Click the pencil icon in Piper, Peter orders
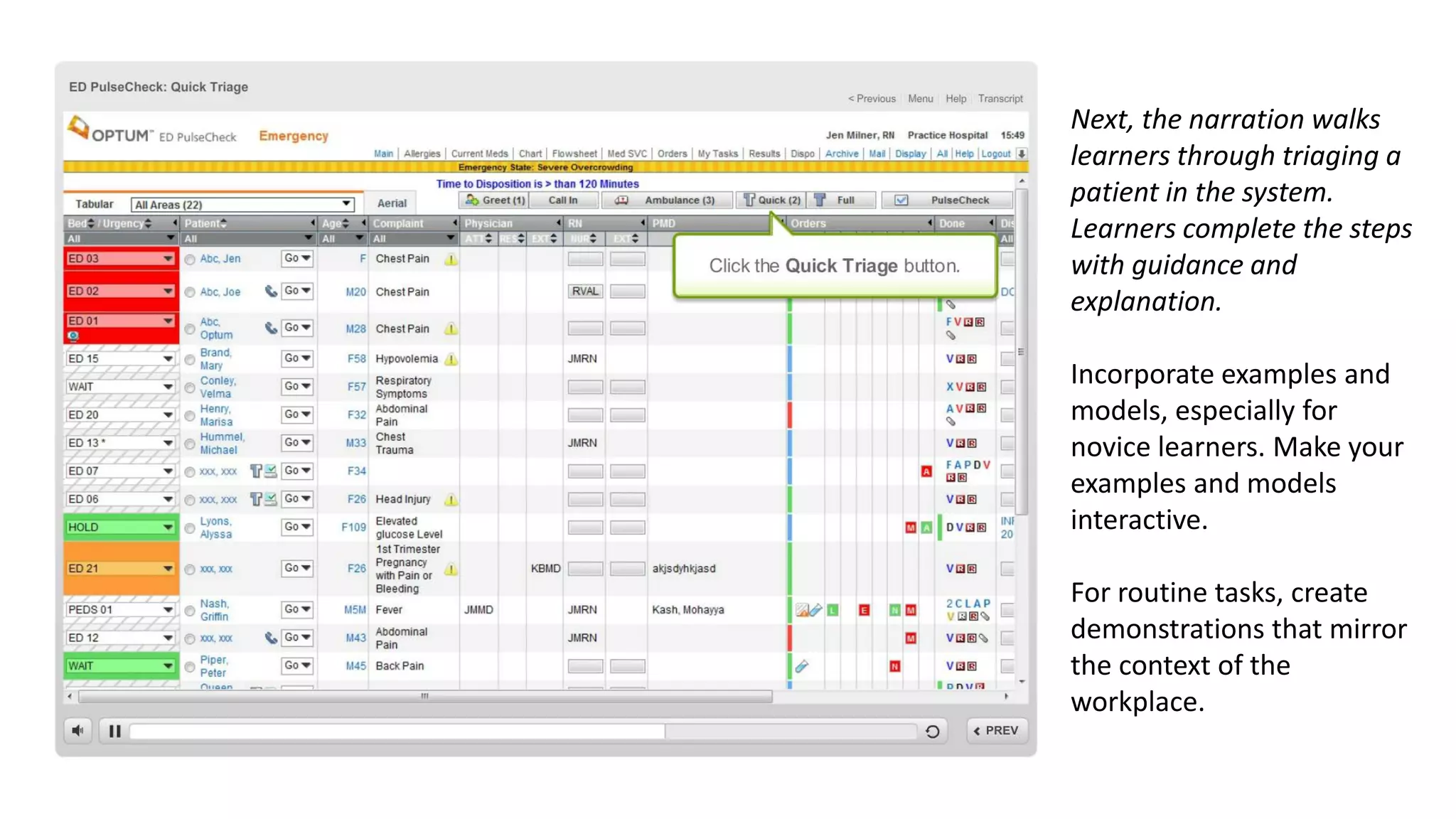The width and height of the screenshot is (1456, 819). point(802,666)
